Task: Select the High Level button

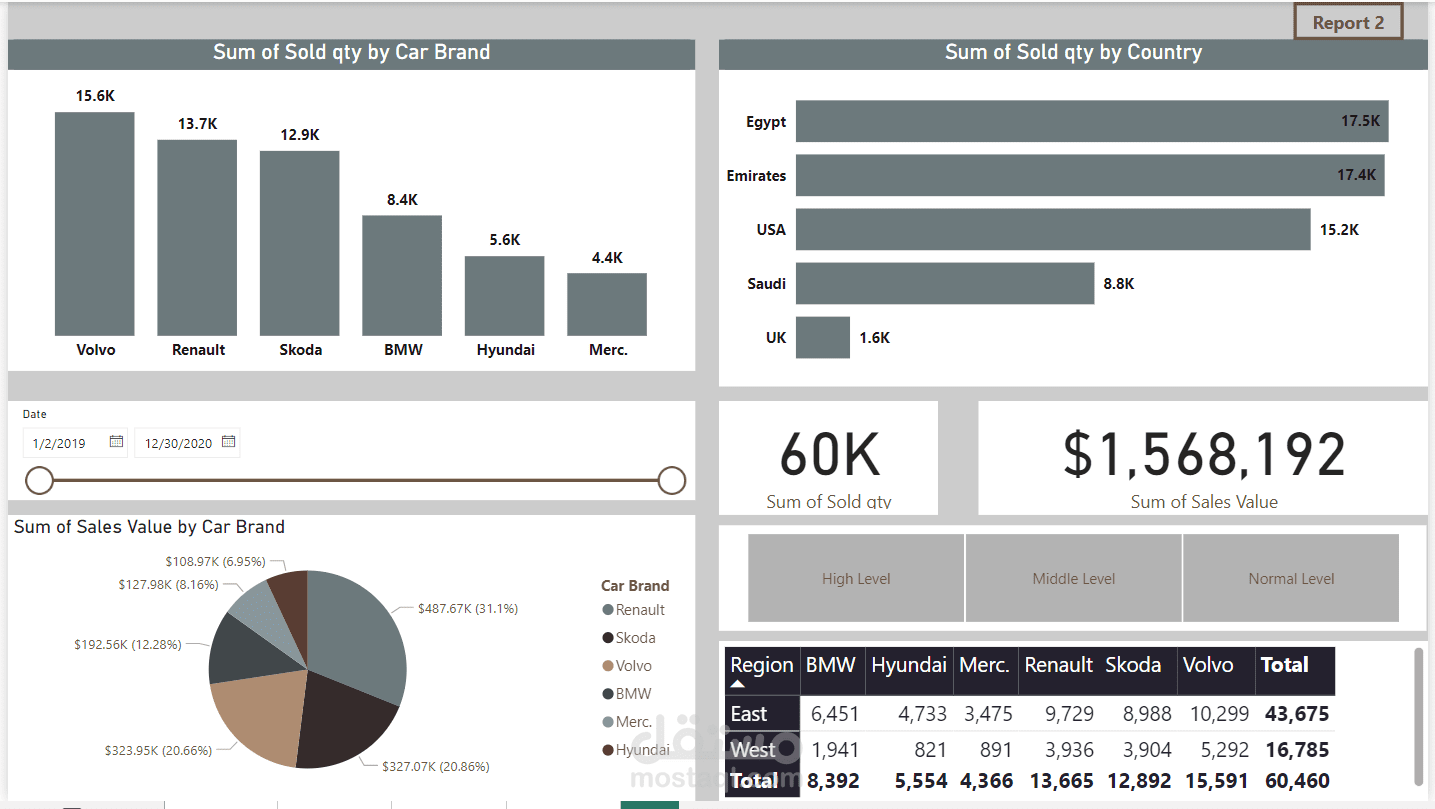Action: click(x=856, y=578)
